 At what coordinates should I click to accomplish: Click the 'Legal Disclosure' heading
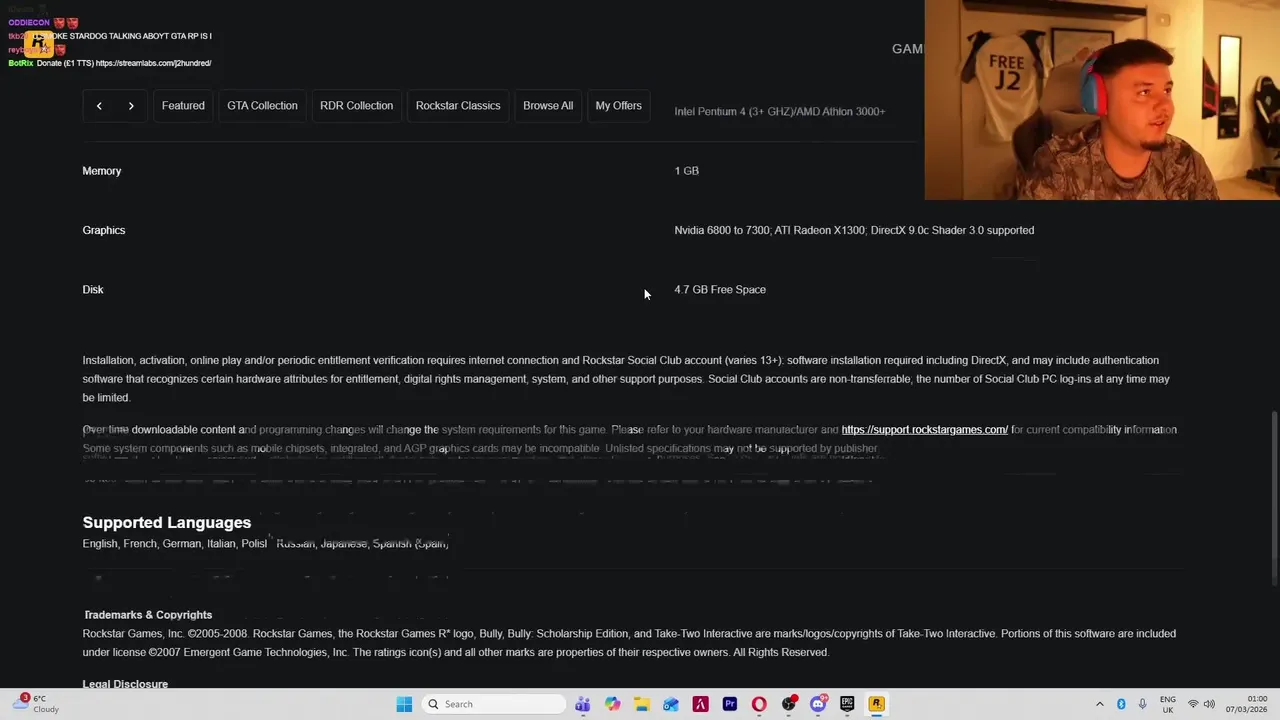(125, 684)
